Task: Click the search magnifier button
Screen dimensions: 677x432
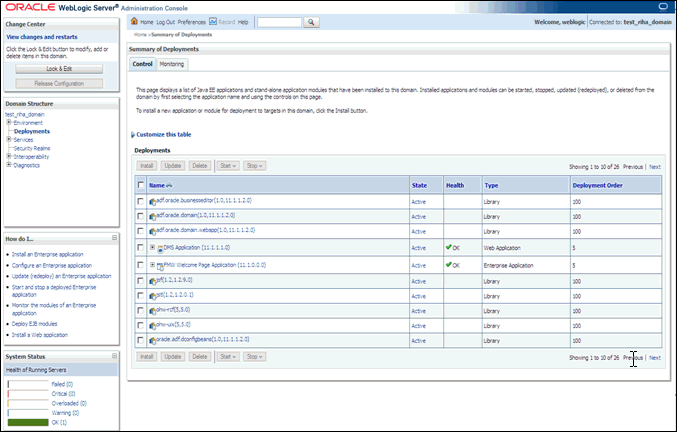Action: pyautogui.click(x=311, y=22)
